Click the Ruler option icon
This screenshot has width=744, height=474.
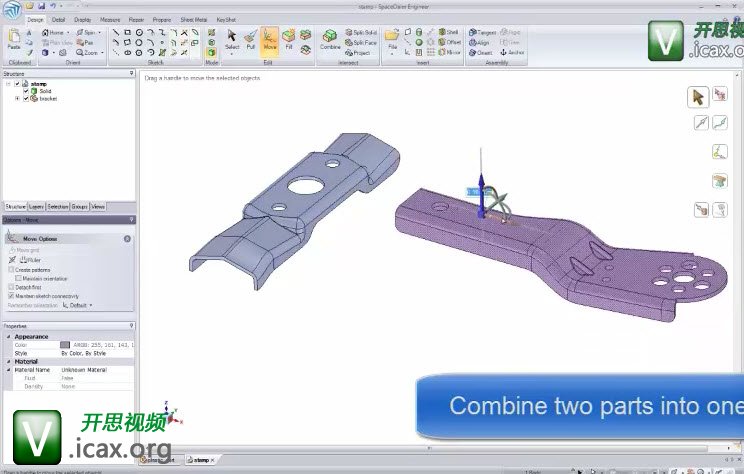pyautogui.click(x=24, y=260)
